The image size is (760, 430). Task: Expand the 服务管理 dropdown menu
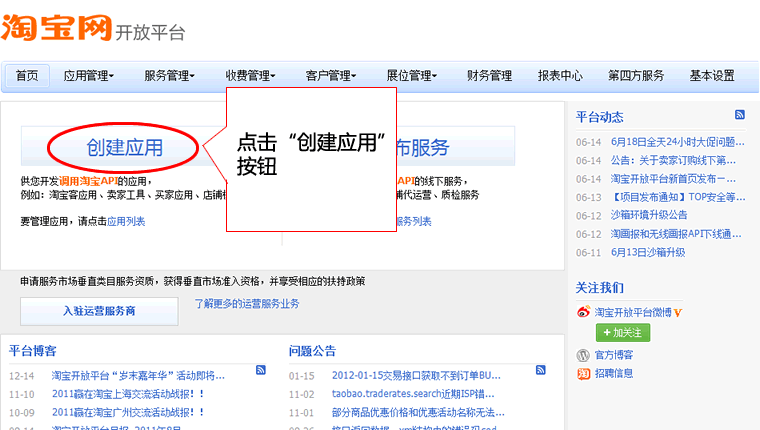pyautogui.click(x=169, y=76)
